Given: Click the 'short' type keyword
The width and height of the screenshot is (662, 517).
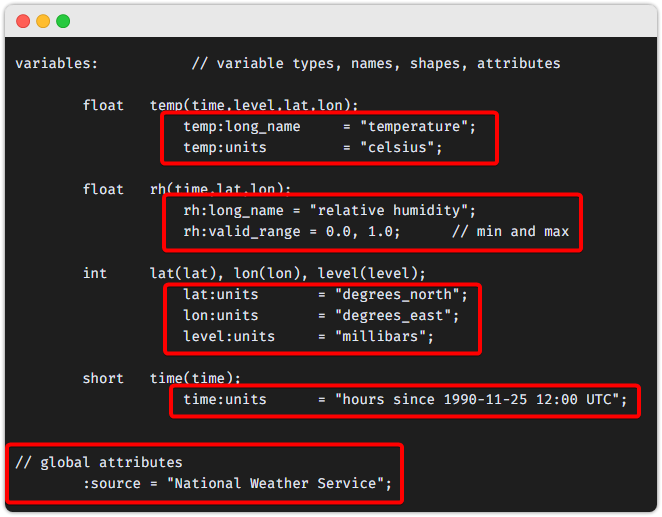Looking at the screenshot, I should (103, 378).
